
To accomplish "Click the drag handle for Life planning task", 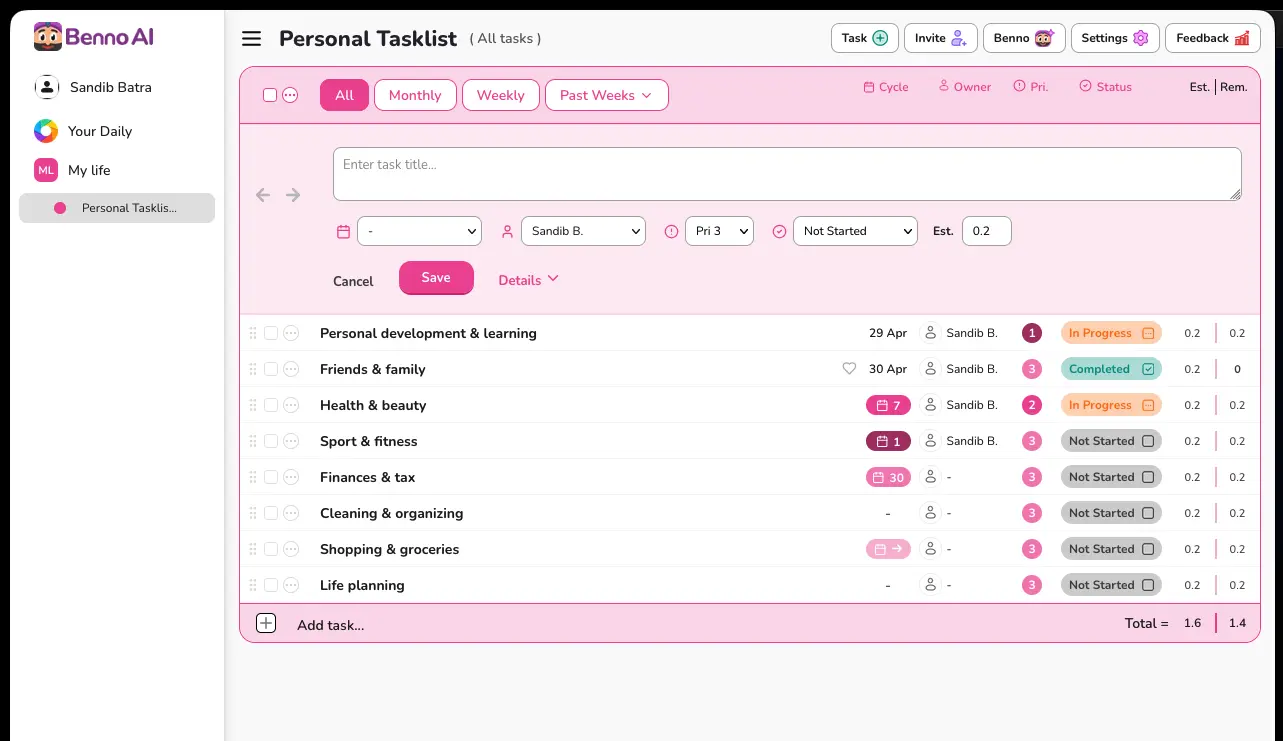I will click(253, 585).
